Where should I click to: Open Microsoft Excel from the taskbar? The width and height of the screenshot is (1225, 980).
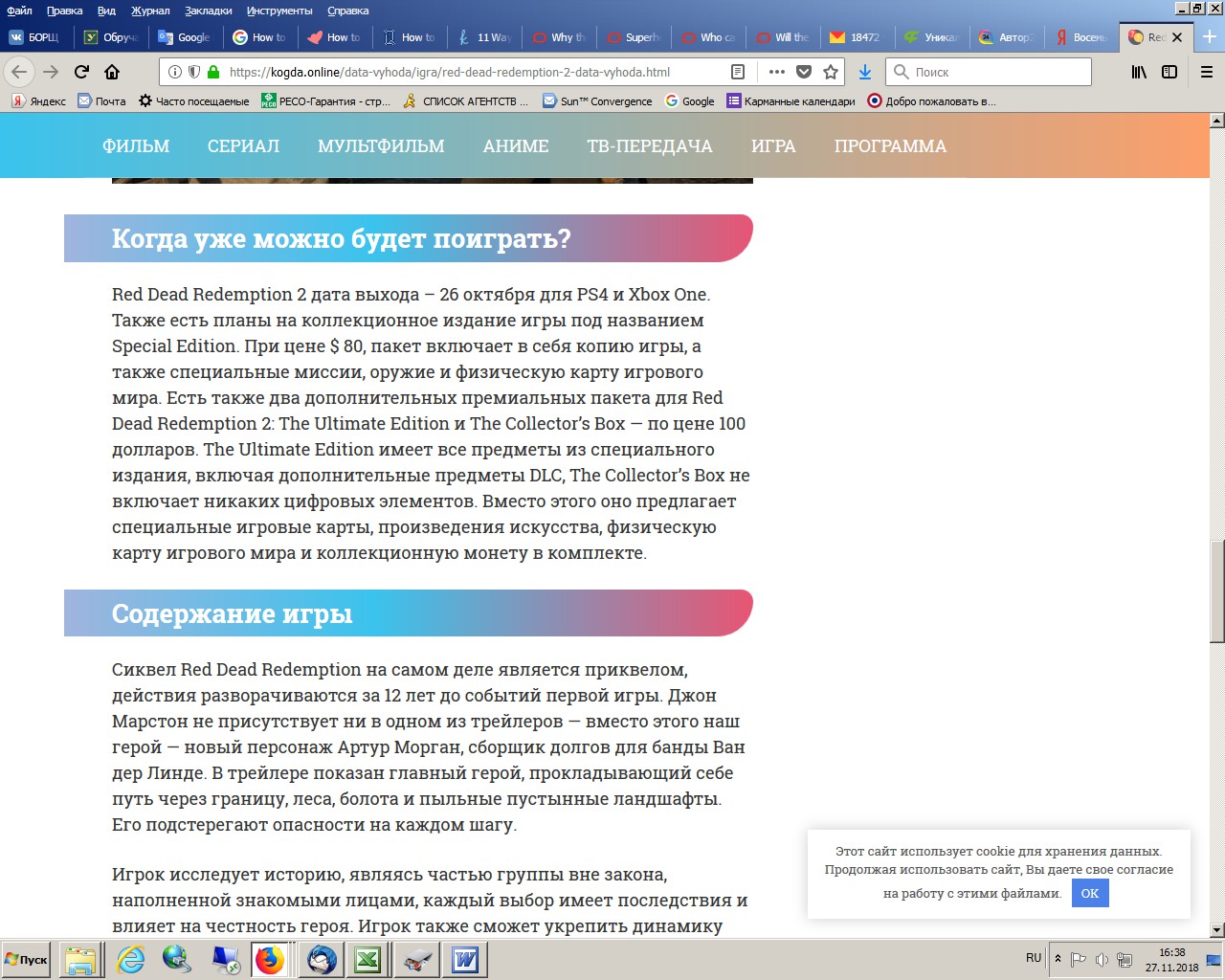[367, 960]
